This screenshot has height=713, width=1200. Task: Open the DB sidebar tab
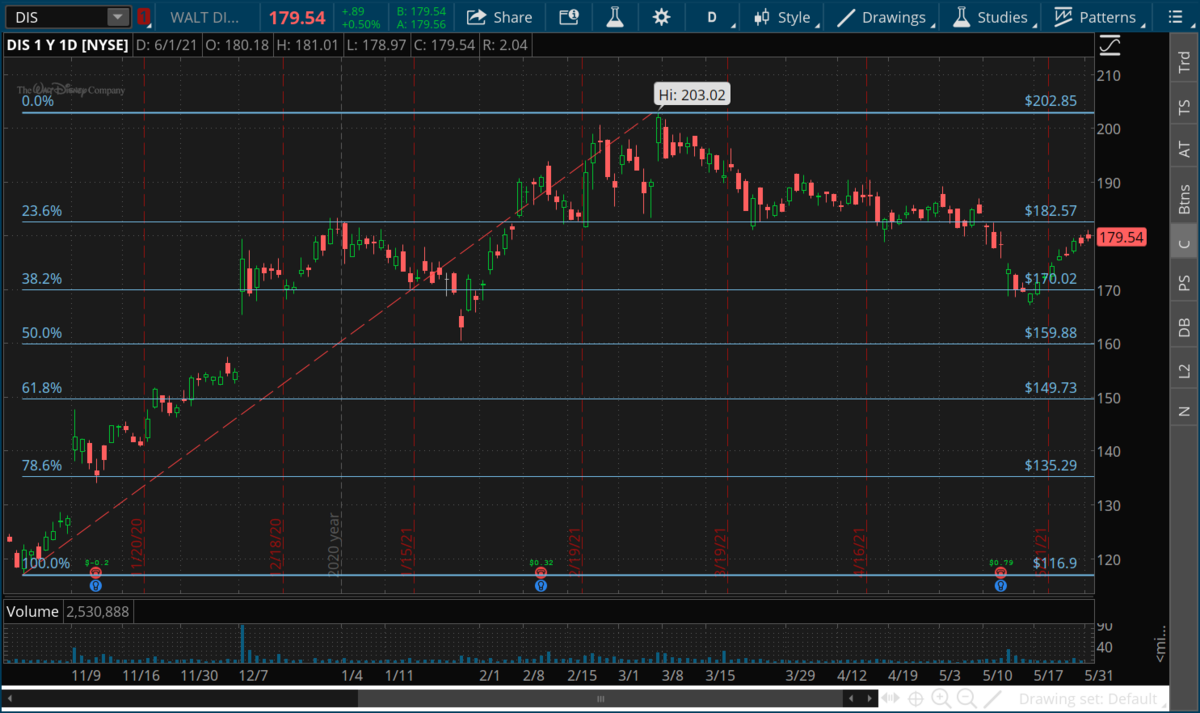(1184, 327)
